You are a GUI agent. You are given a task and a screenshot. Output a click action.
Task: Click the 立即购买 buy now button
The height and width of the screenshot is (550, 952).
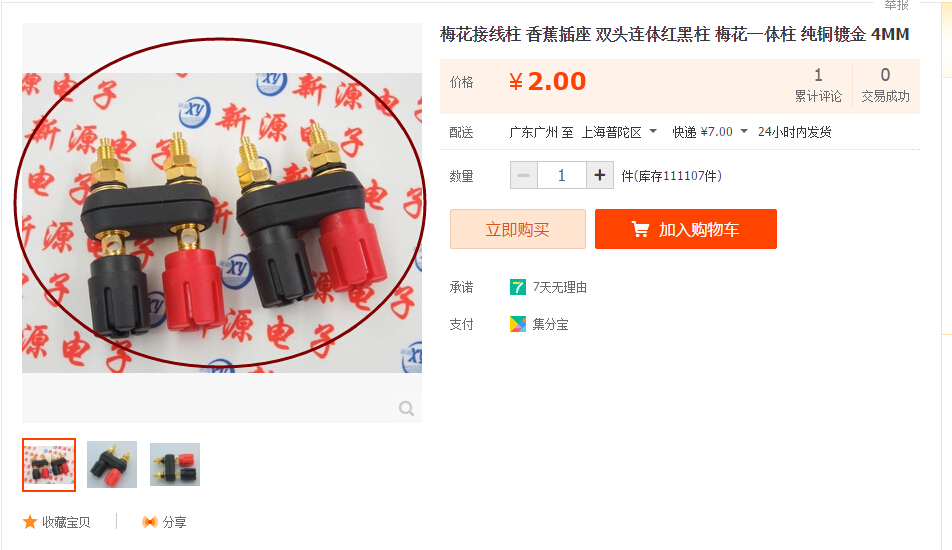point(517,229)
